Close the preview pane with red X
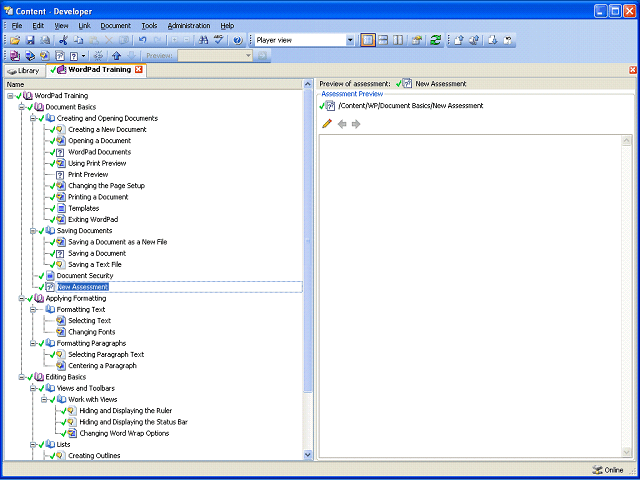Image resolution: width=640 pixels, height=480 pixels. pyautogui.click(x=633, y=70)
